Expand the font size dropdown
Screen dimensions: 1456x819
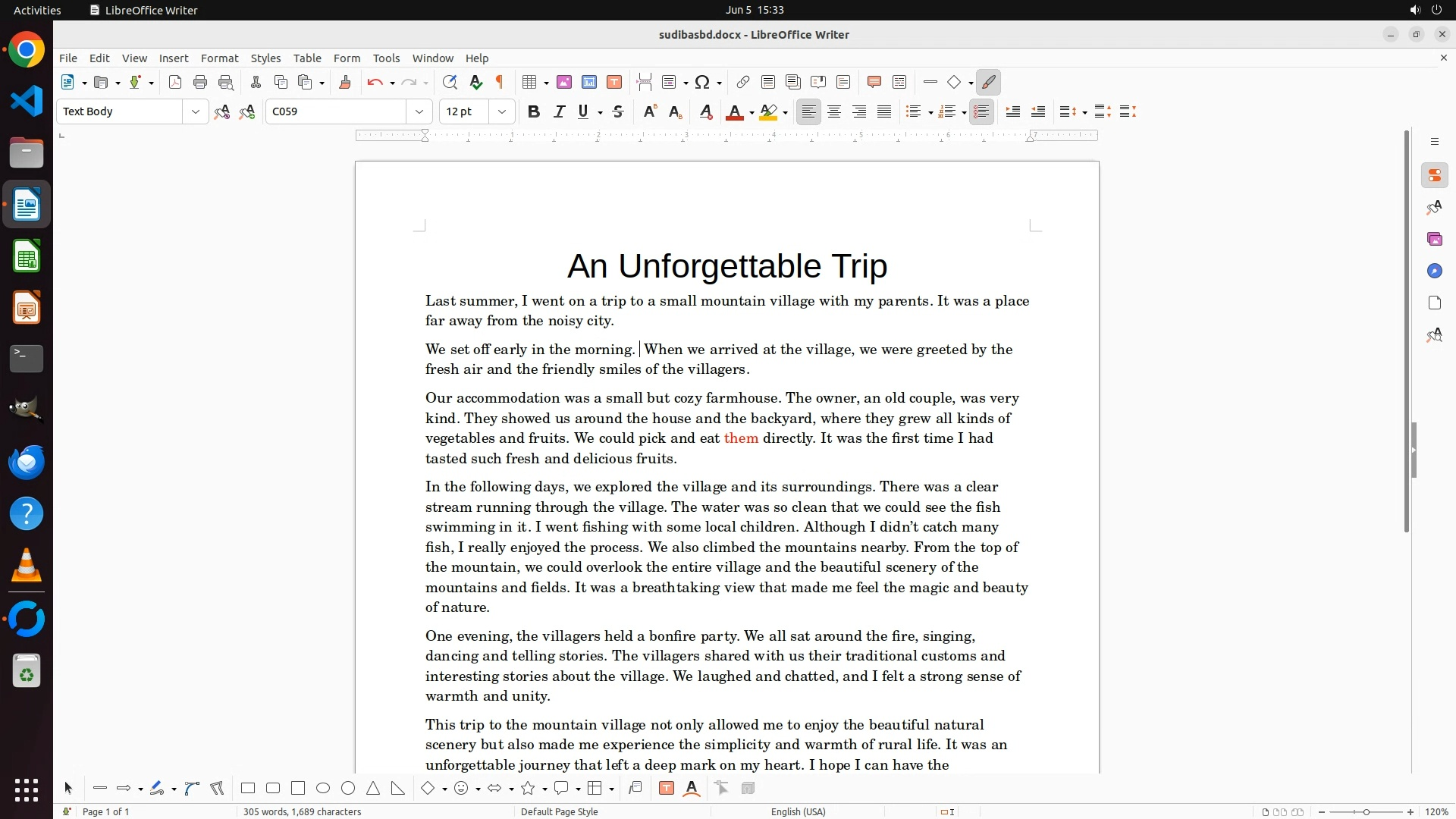[501, 112]
